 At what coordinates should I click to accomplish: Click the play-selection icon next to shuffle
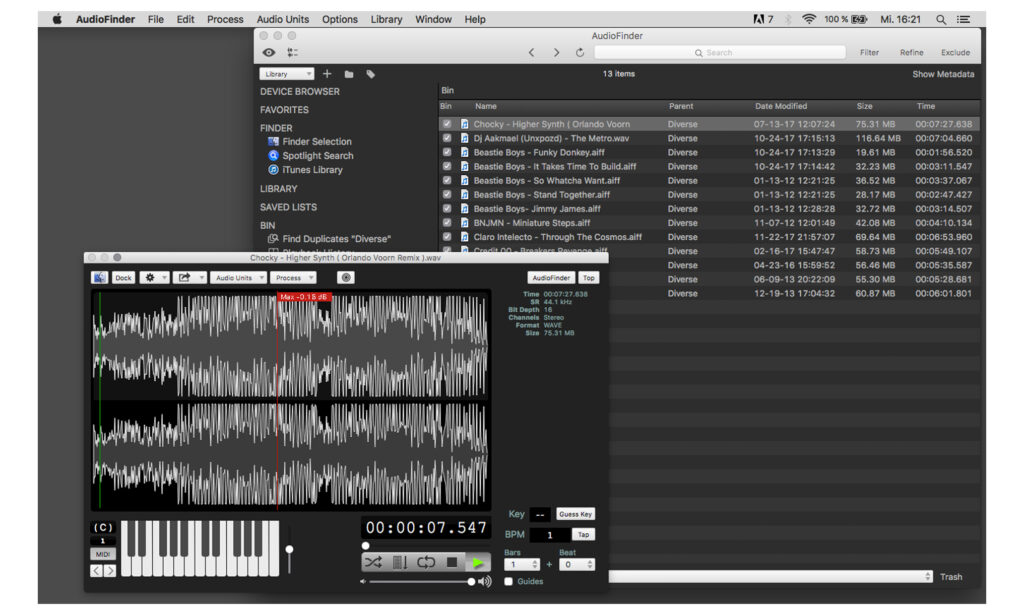click(x=400, y=562)
